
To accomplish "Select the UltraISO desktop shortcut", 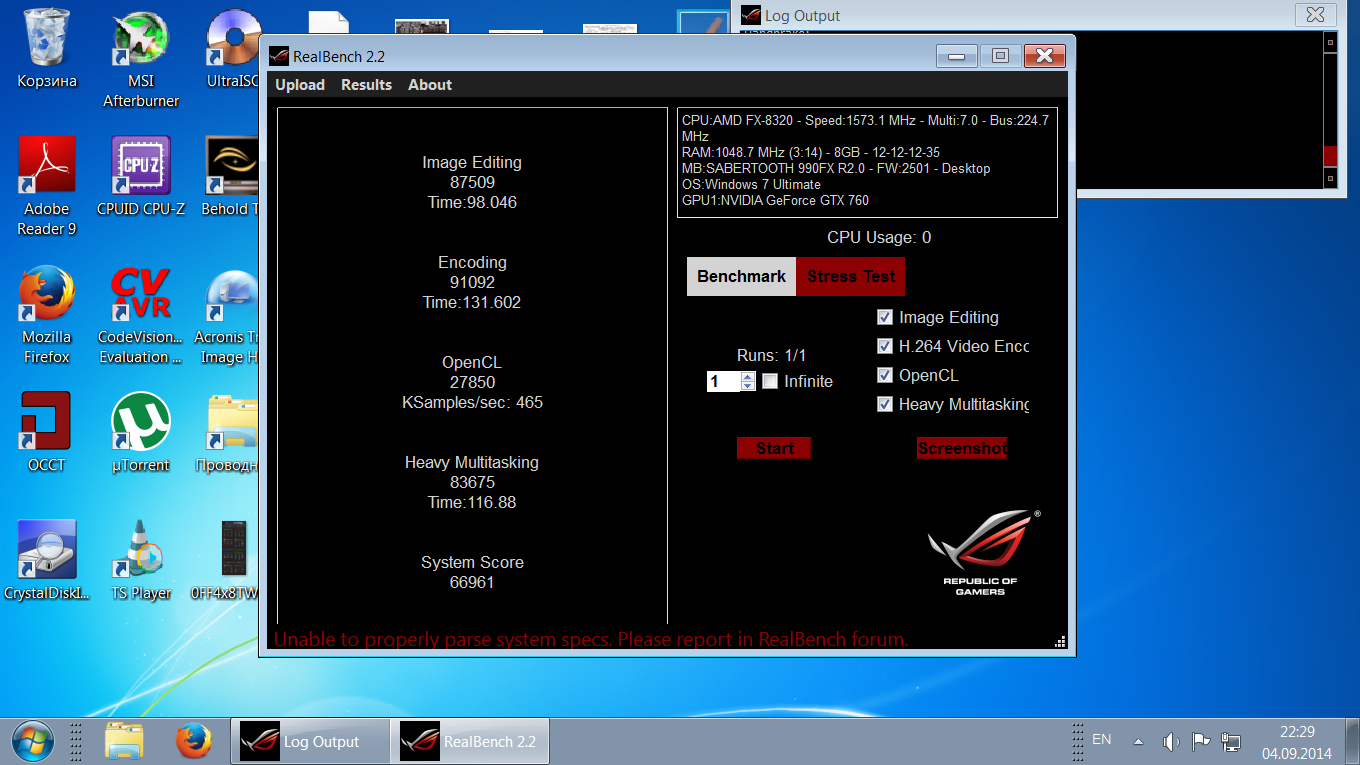I will (x=233, y=49).
